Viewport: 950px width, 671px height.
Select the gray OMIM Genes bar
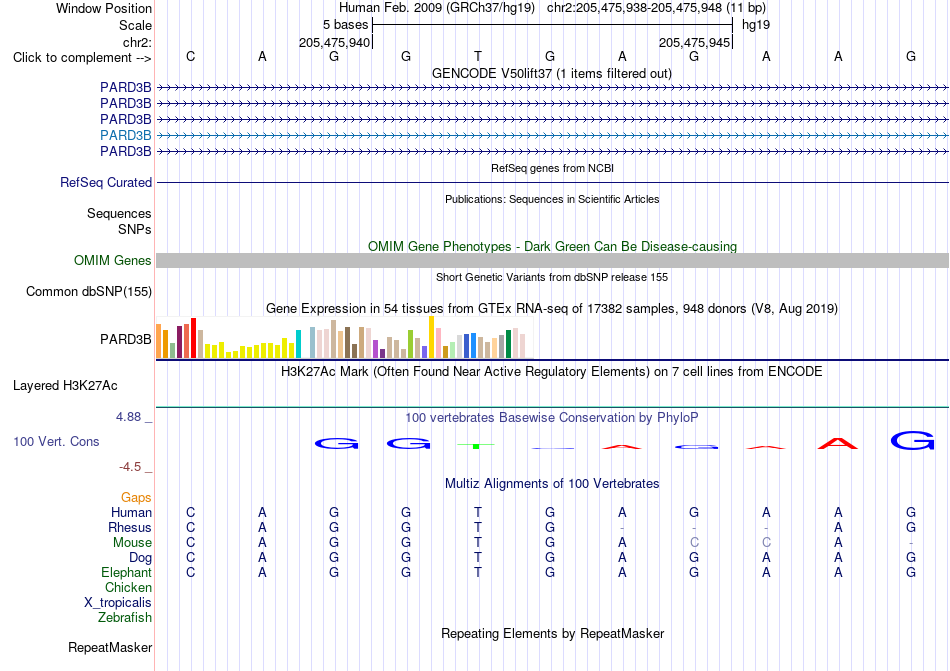[552, 260]
